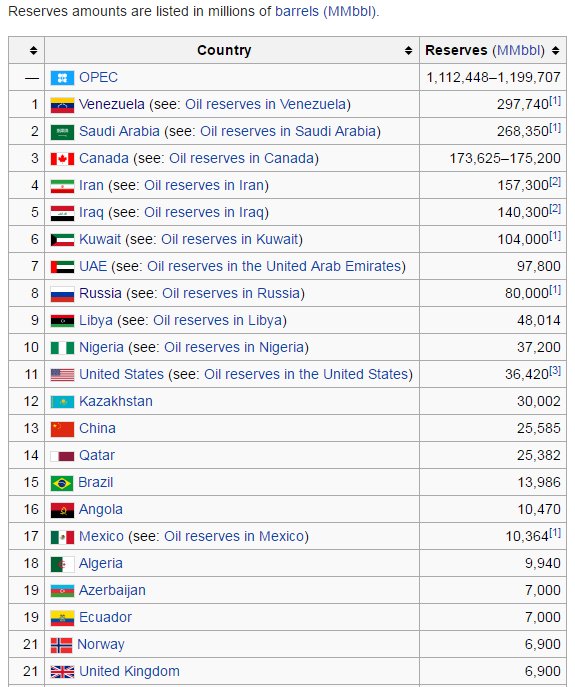Viewport: 575px width, 687px height.
Task: Open the MMbbl link in intro sentence
Action: 351,11
